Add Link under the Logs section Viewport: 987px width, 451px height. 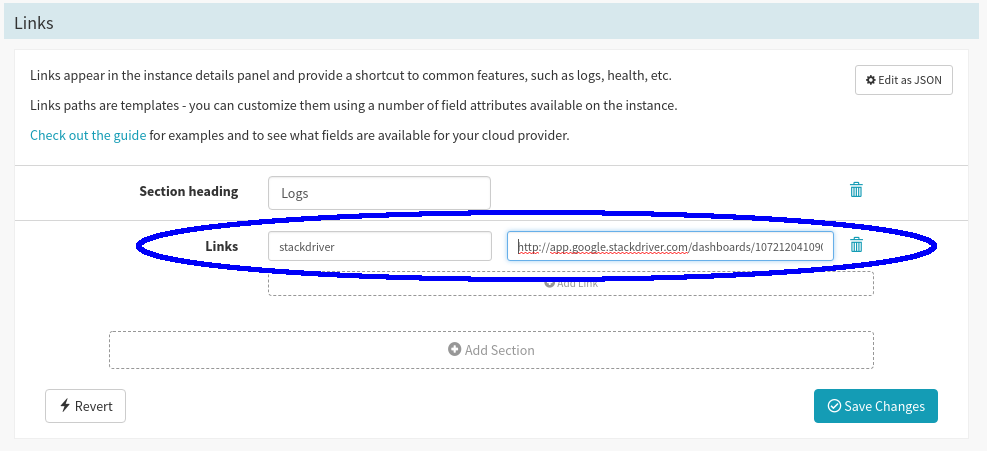[570, 283]
